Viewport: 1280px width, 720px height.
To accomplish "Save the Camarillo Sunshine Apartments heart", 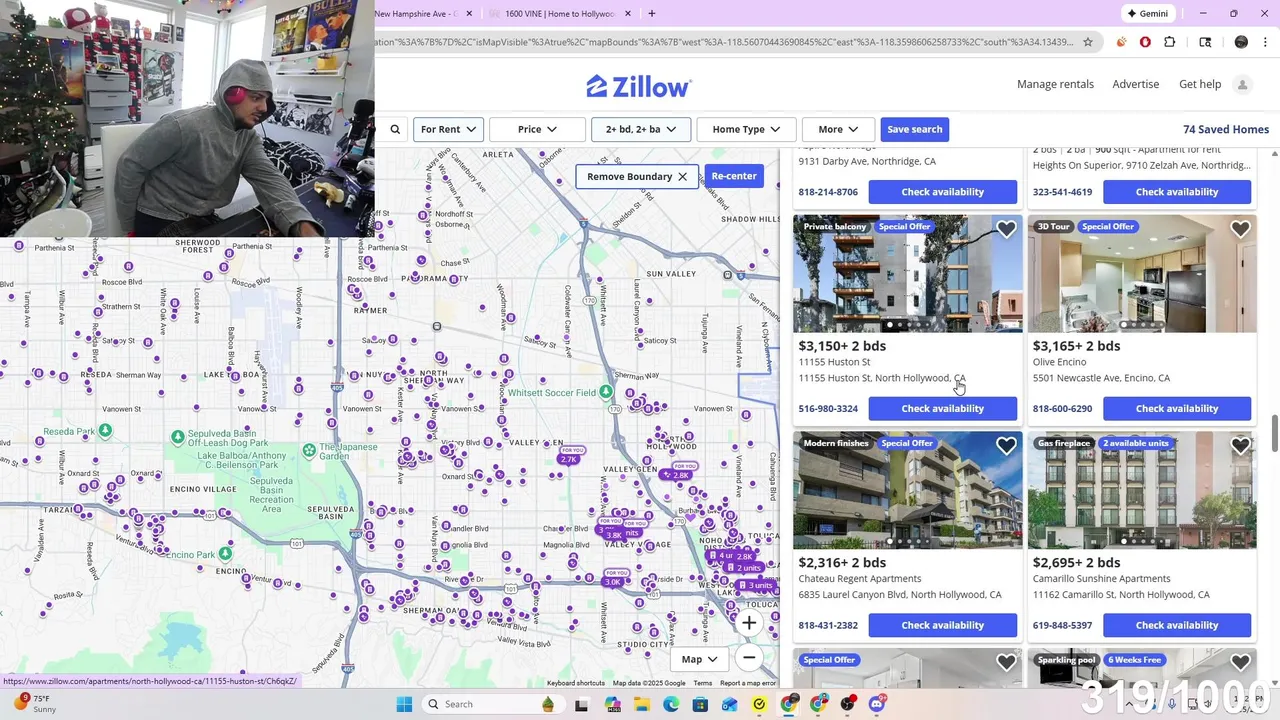I will click(1240, 446).
